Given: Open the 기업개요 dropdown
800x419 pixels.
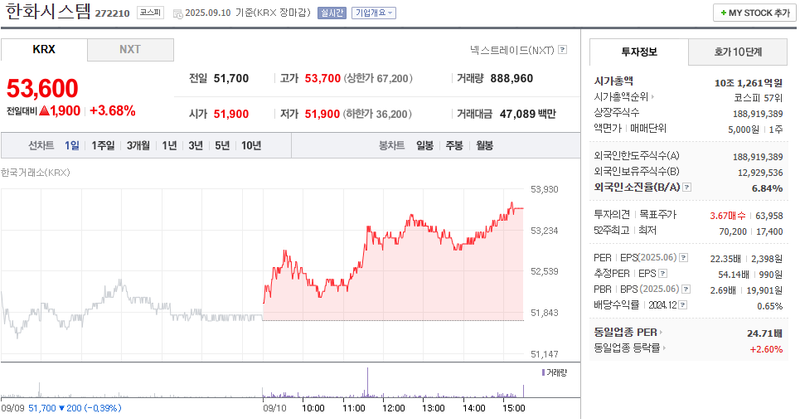Looking at the screenshot, I should pyautogui.click(x=374, y=13).
